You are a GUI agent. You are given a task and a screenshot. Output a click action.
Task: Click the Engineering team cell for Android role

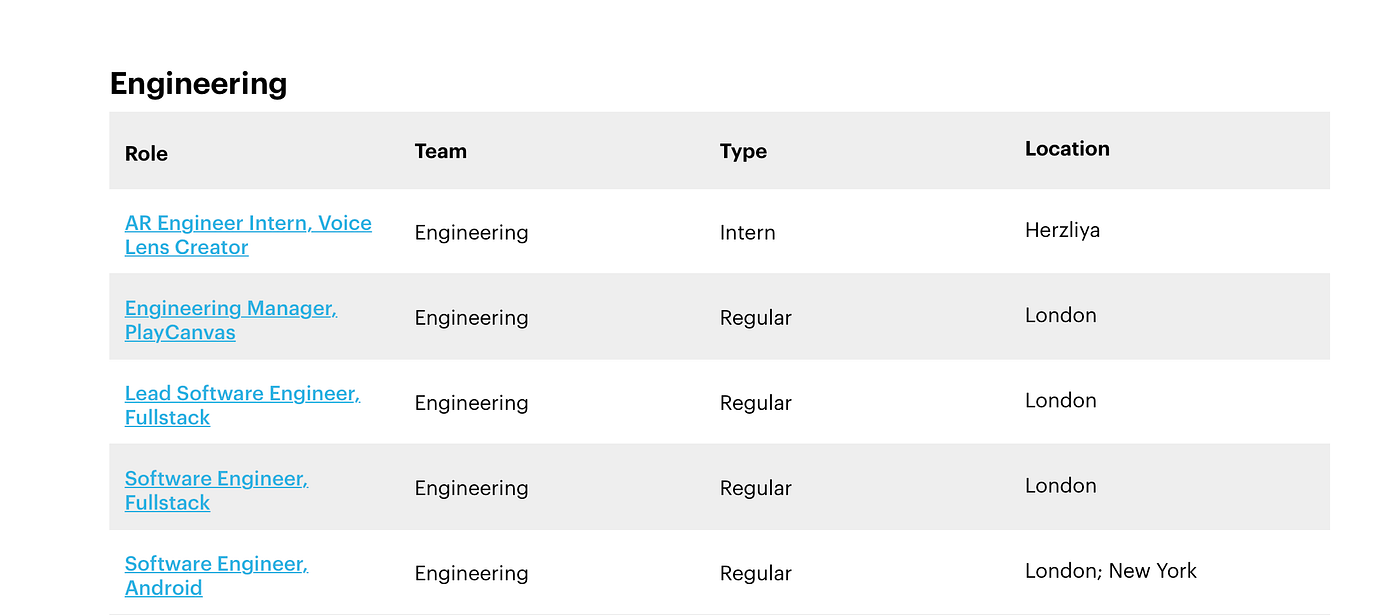[x=471, y=573]
